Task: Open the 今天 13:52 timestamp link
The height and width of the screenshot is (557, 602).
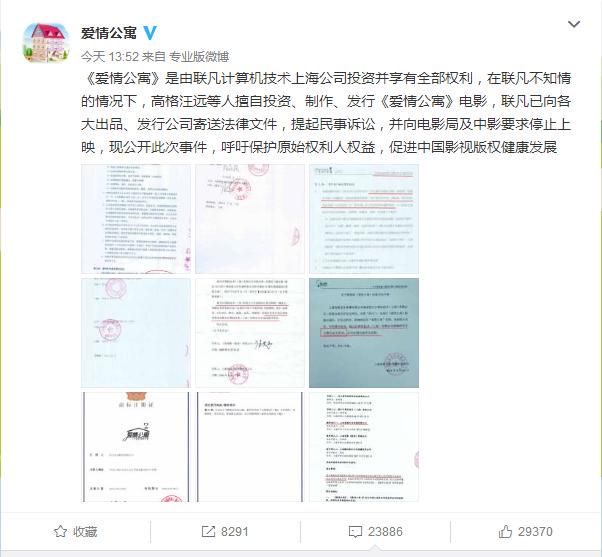Action: click(x=109, y=57)
